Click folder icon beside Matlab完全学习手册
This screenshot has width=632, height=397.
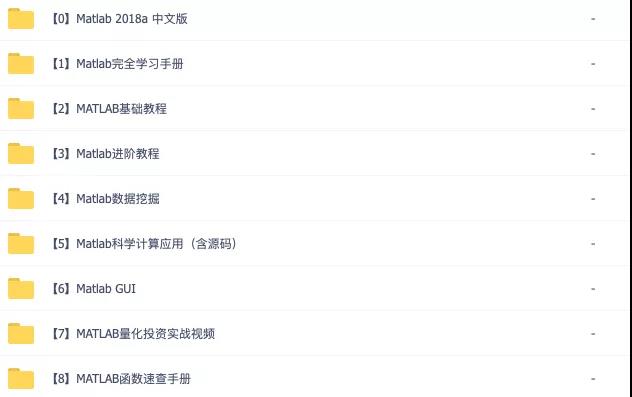[21, 64]
